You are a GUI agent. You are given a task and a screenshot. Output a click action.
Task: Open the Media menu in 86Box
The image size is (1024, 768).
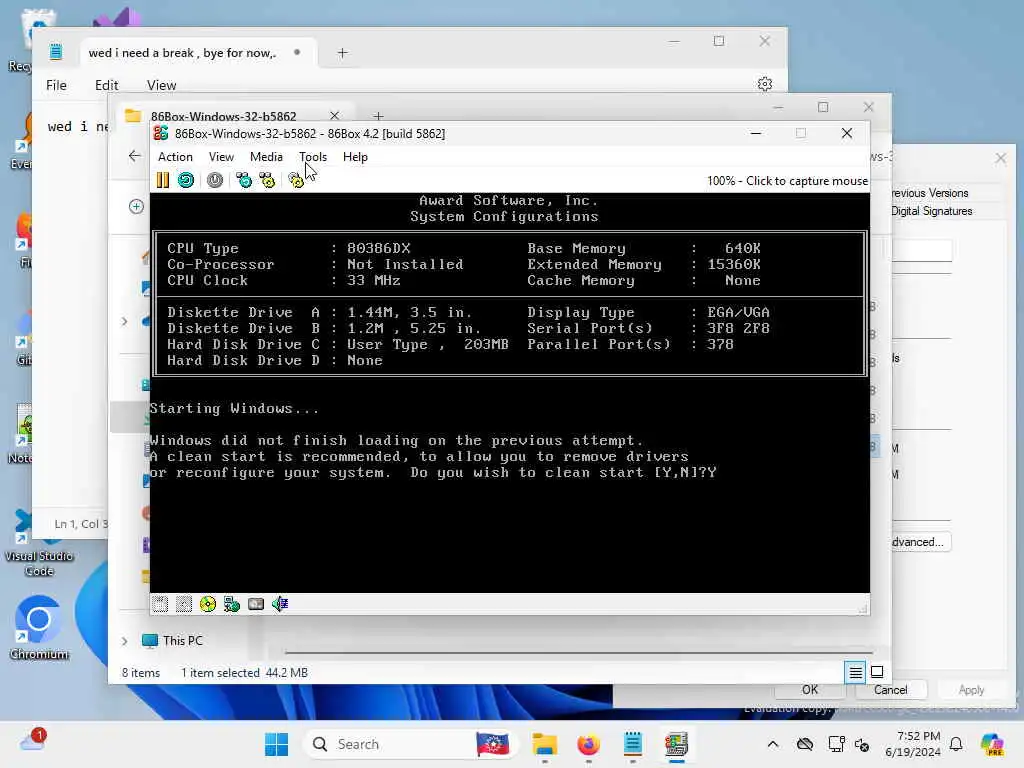266,157
